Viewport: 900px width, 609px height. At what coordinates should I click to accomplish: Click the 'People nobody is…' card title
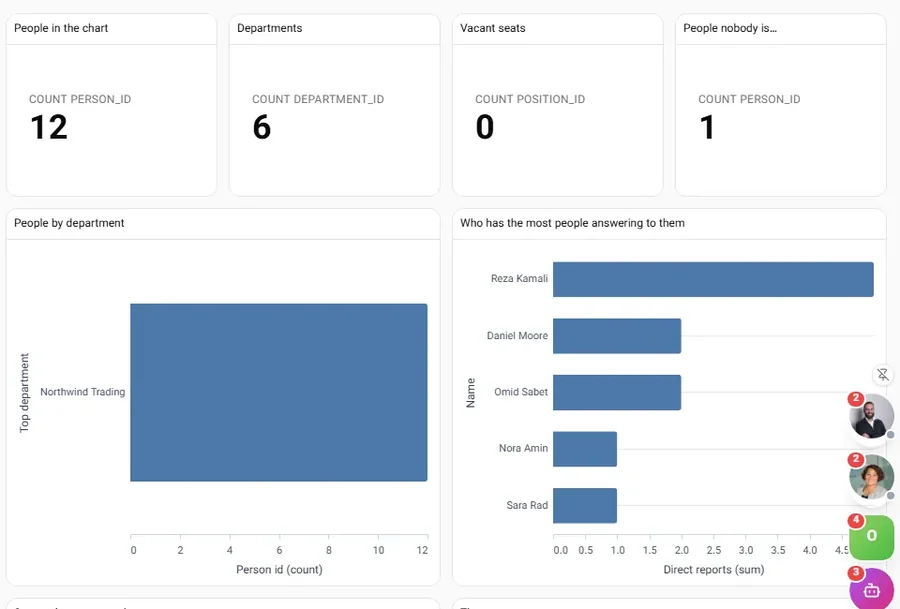[730, 28]
